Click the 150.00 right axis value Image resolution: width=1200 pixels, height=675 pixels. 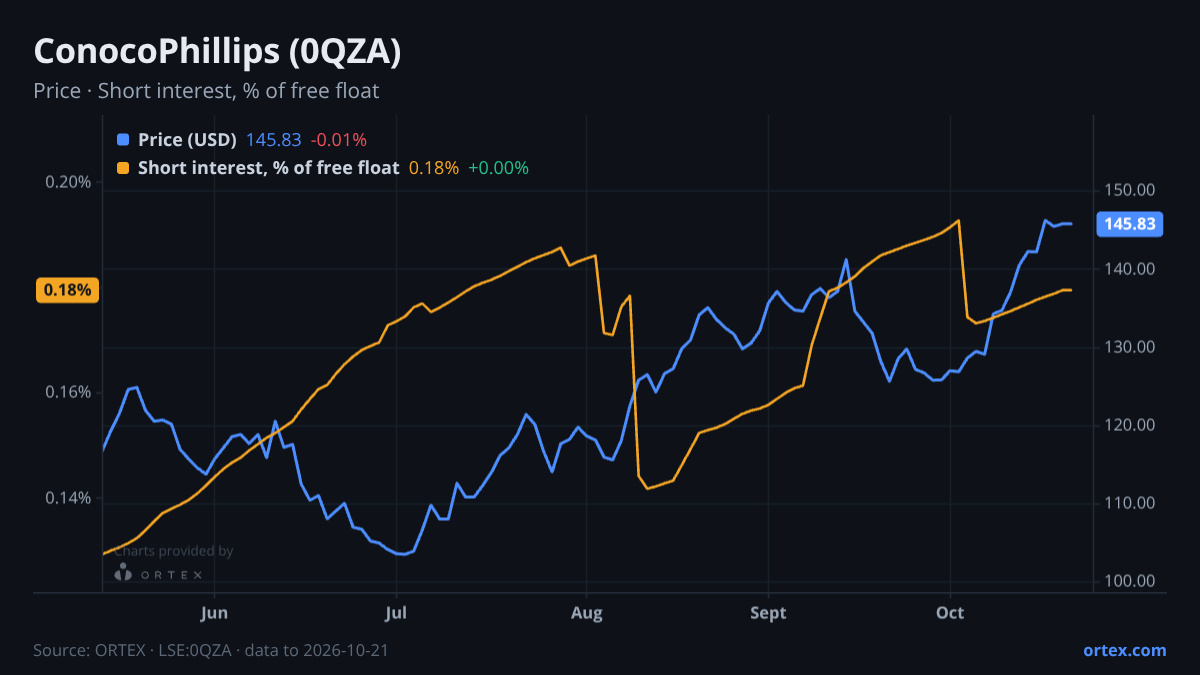(1130, 190)
